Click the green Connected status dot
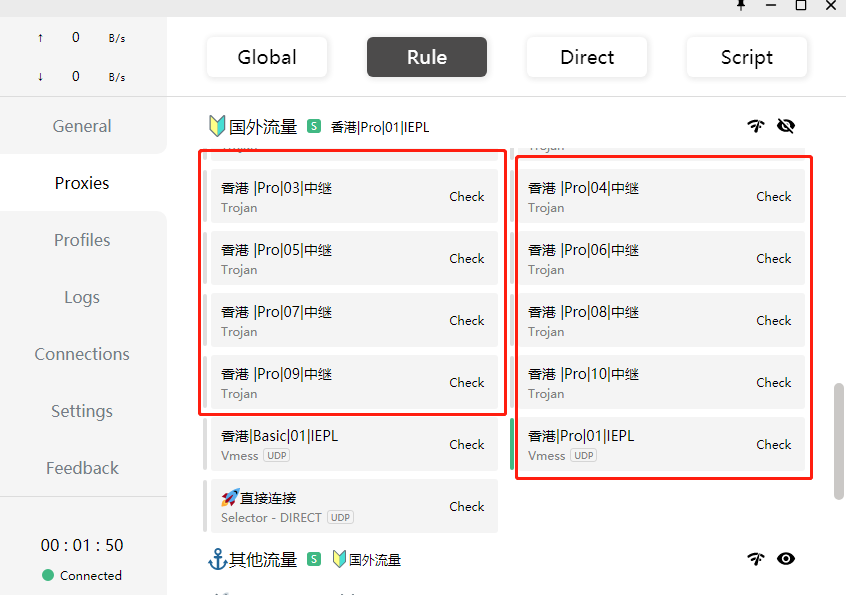This screenshot has height=595, width=846. 48,575
